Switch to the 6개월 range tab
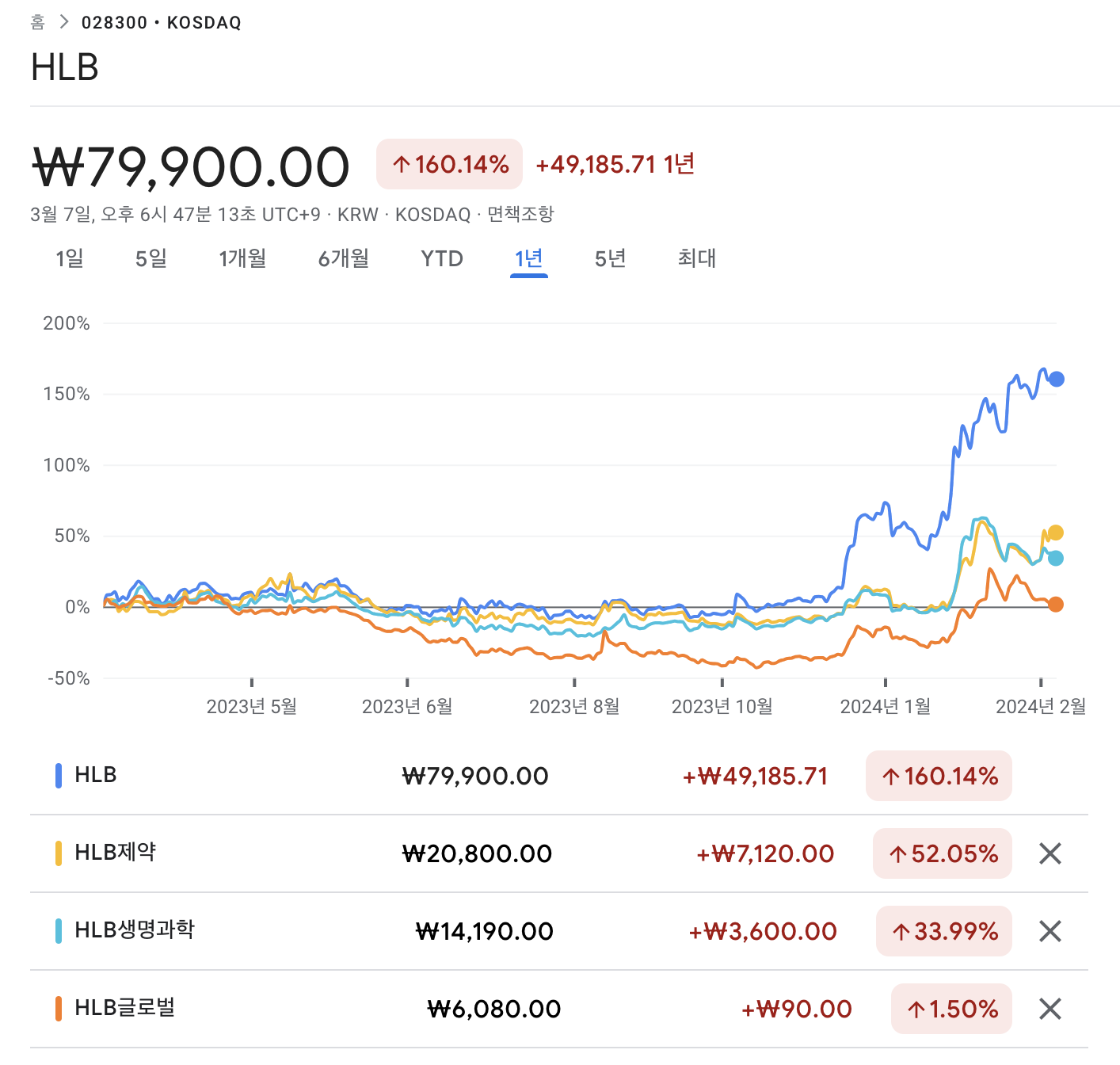 click(344, 258)
